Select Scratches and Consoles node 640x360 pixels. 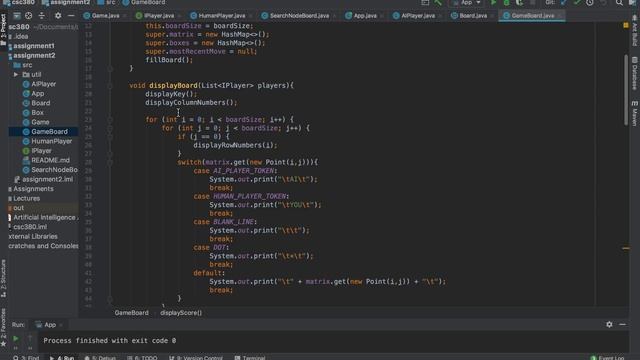point(43,246)
